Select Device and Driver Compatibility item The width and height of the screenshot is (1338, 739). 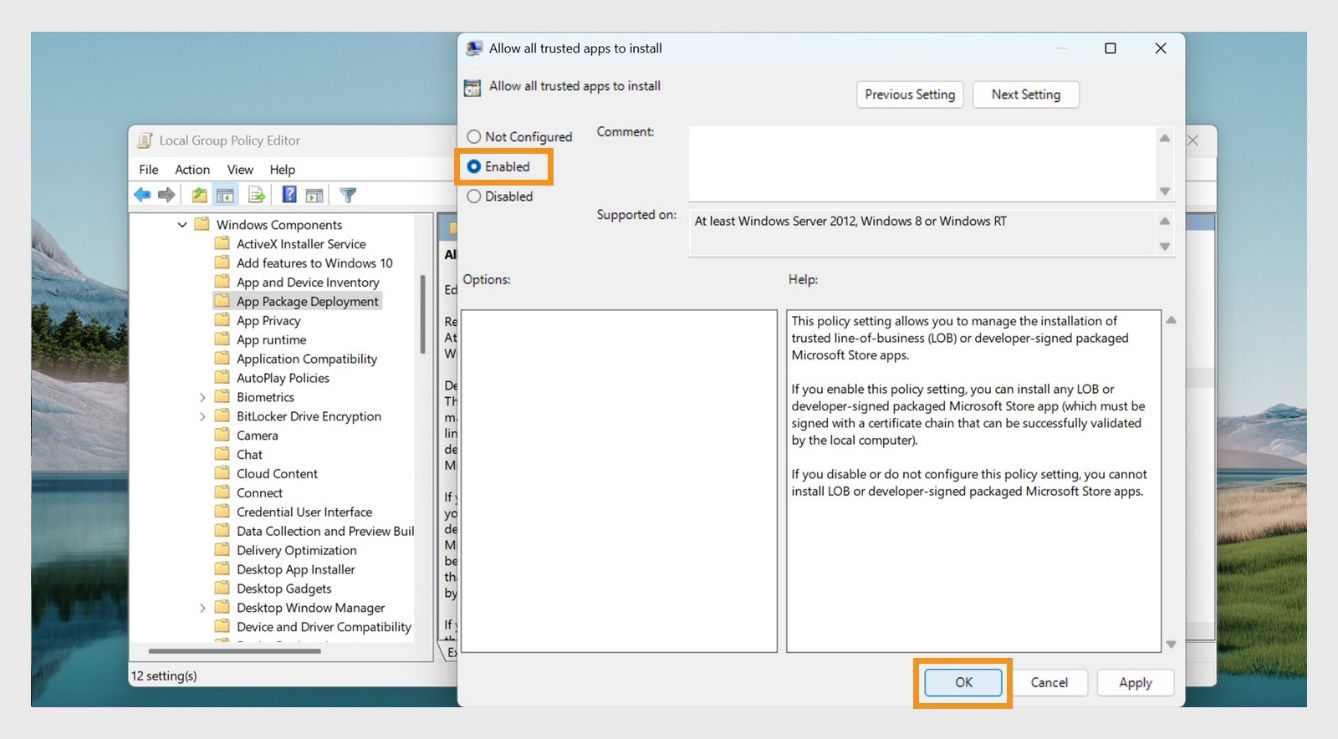[324, 627]
